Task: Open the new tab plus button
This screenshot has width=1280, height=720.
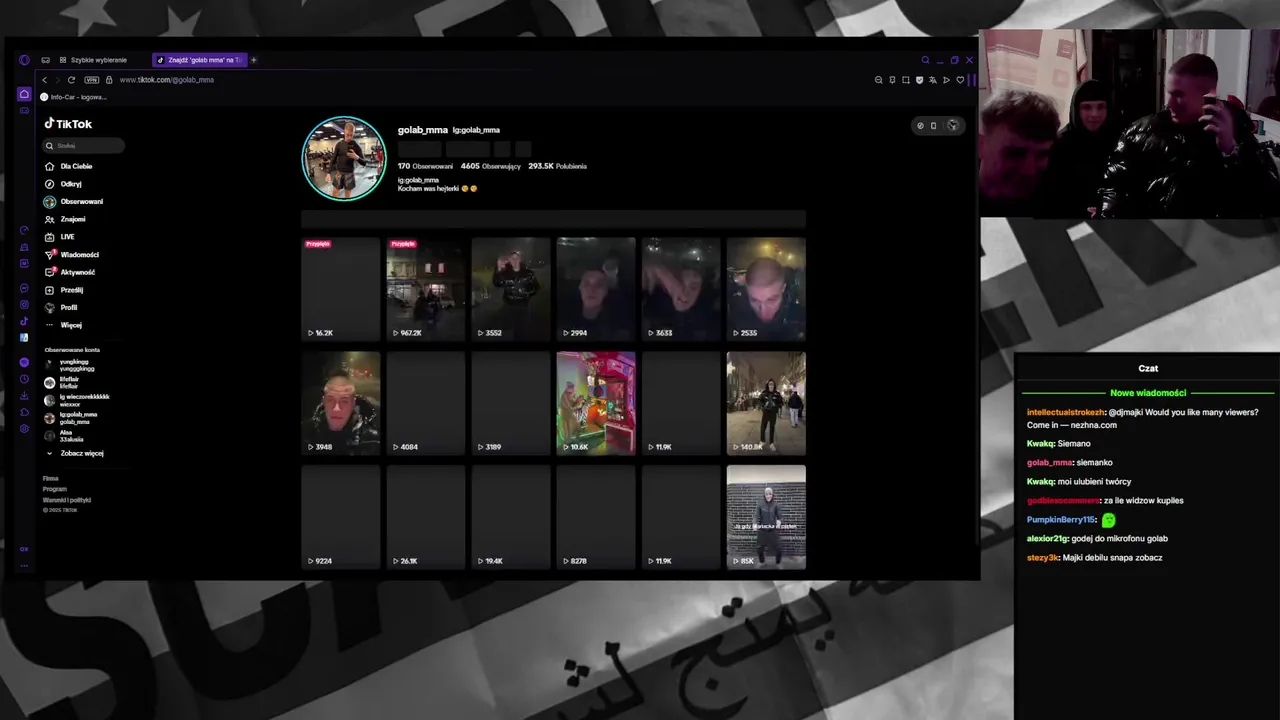Action: (x=253, y=60)
